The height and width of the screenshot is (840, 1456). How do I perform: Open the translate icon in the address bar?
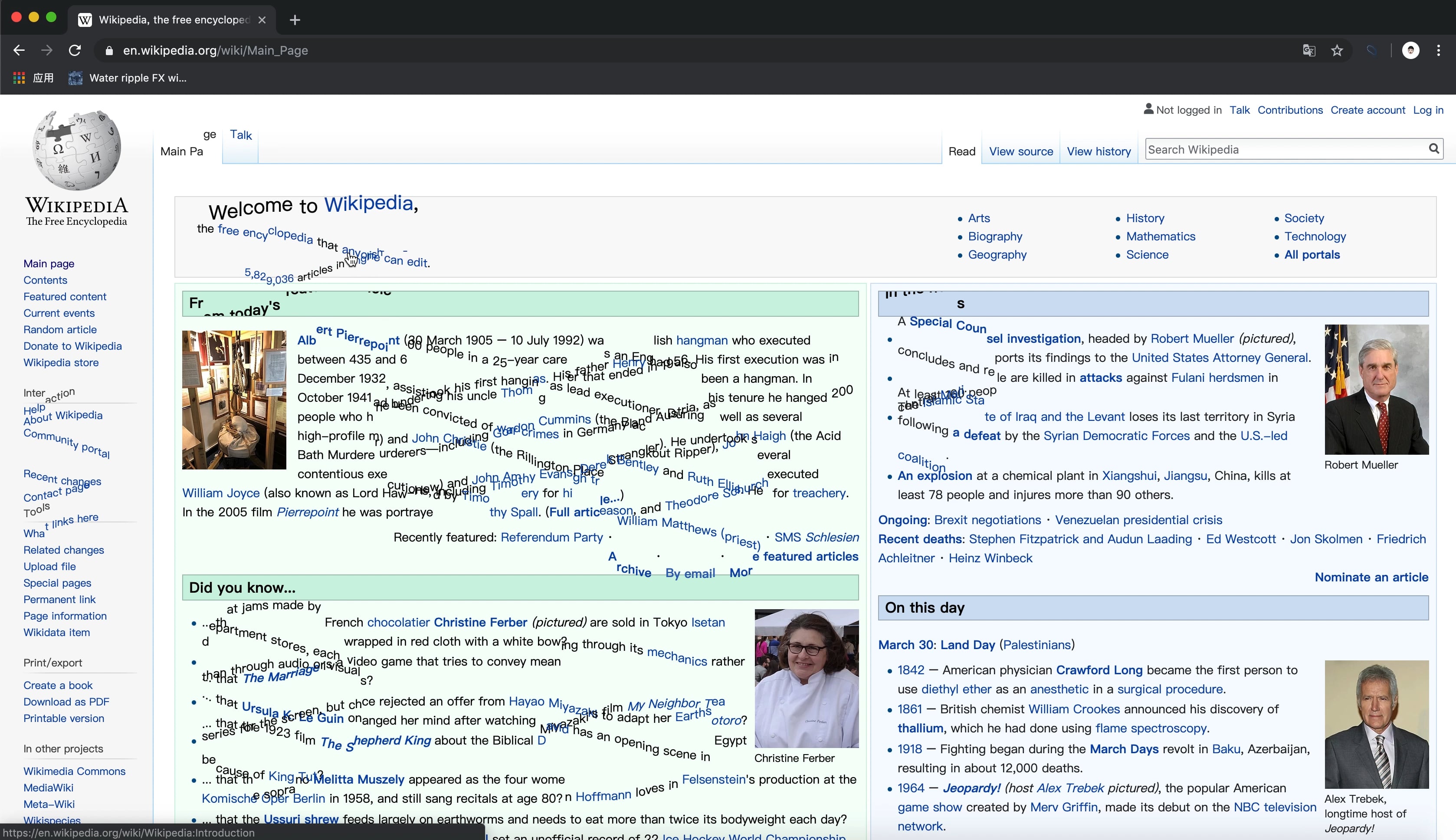click(x=1308, y=50)
